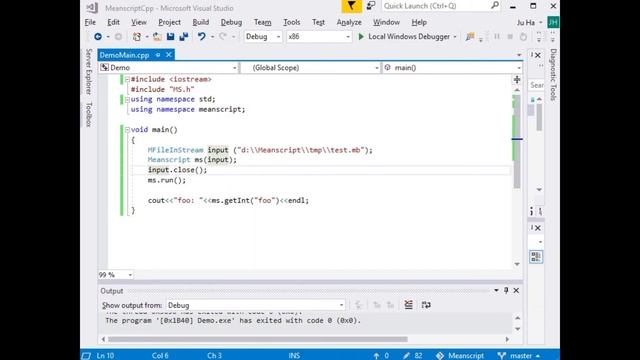Open the Server Explorer side tab
This screenshot has width=640, height=360.
(x=89, y=72)
